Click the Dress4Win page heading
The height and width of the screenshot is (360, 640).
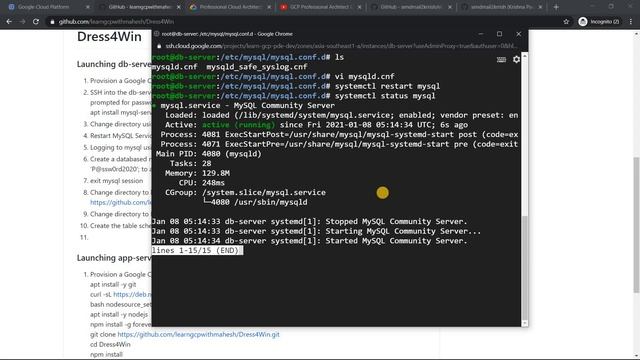(x=109, y=36)
